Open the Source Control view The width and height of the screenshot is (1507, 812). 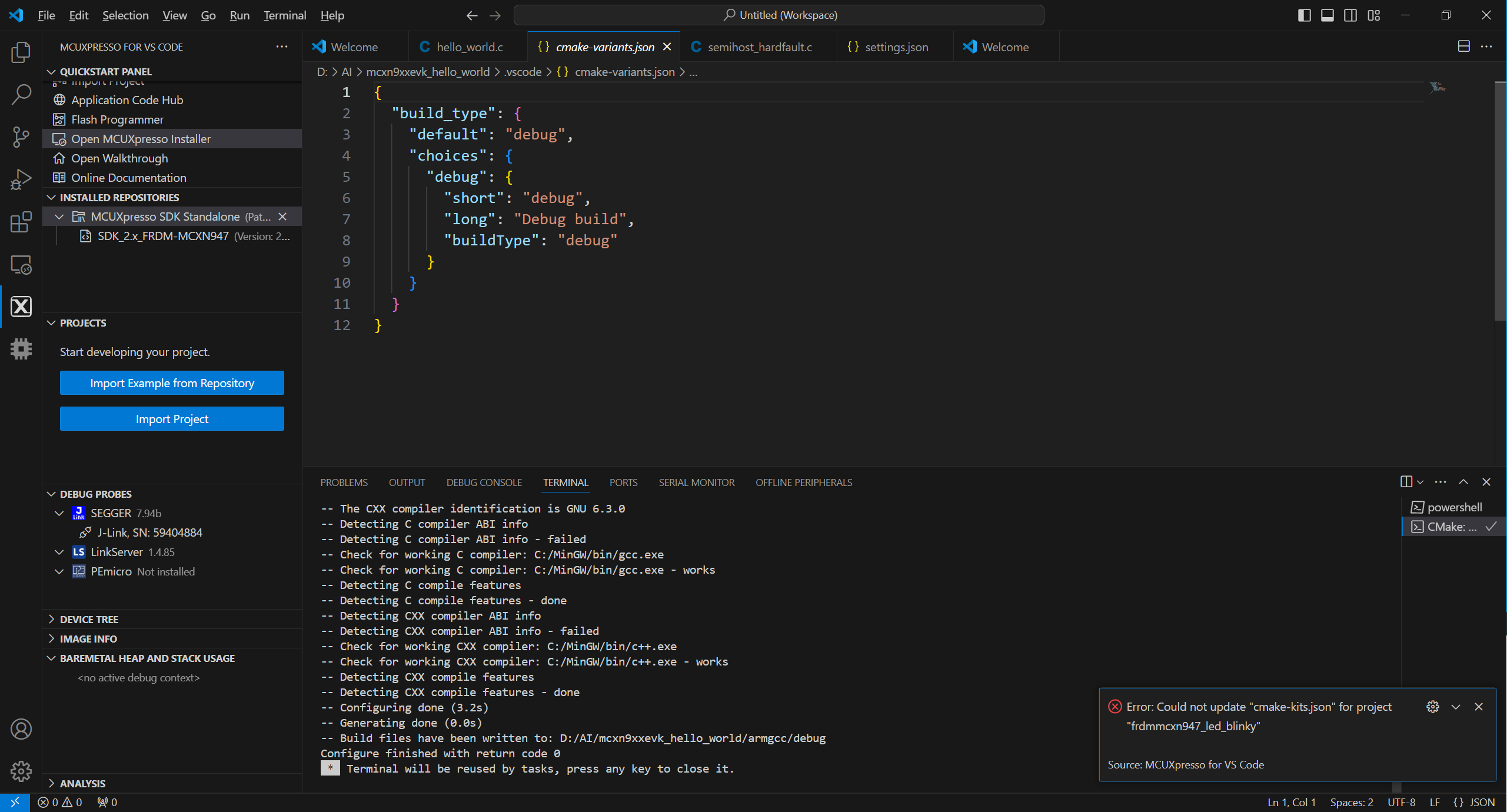tap(21, 137)
